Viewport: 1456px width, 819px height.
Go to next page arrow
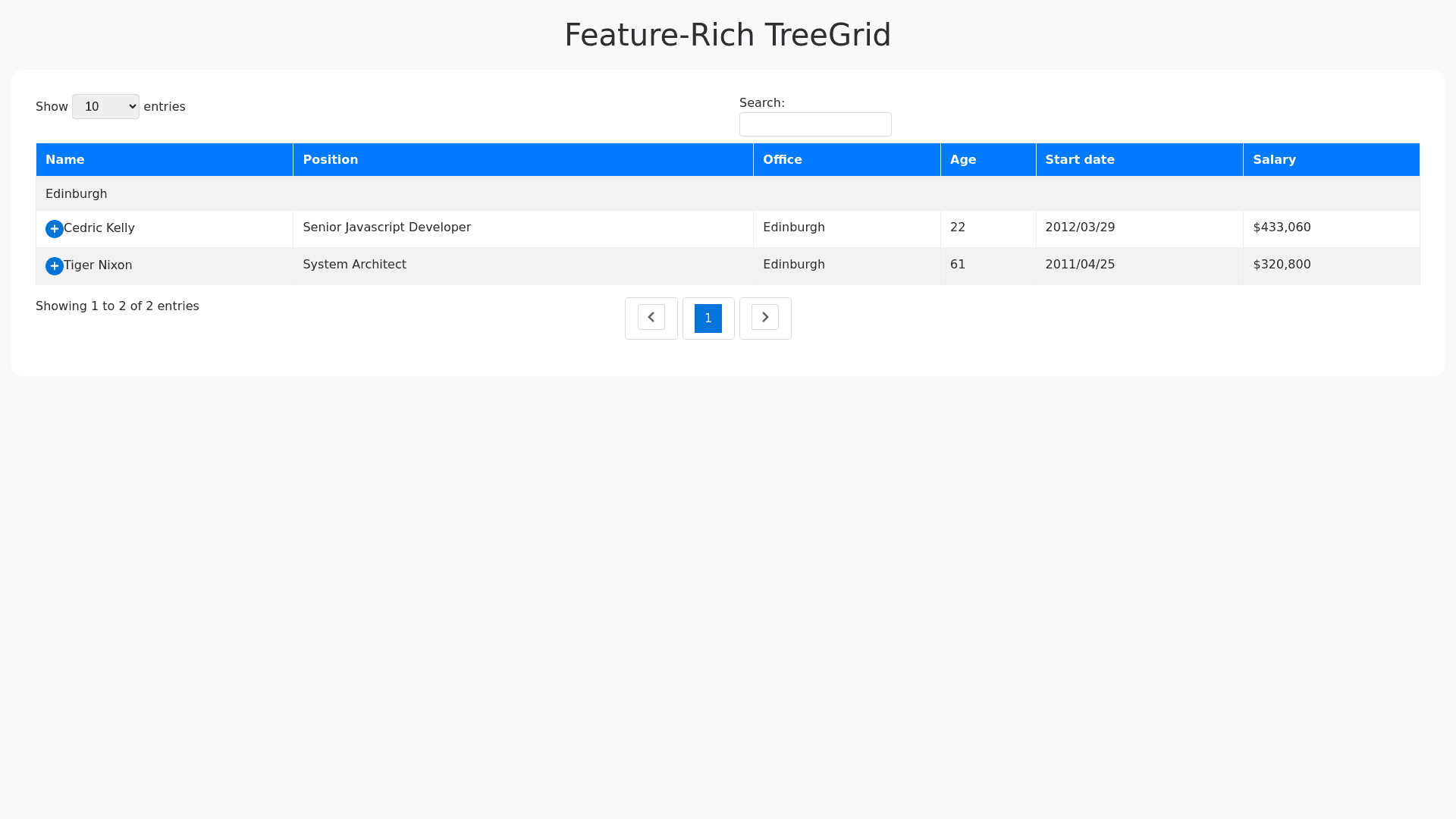pyautogui.click(x=764, y=318)
